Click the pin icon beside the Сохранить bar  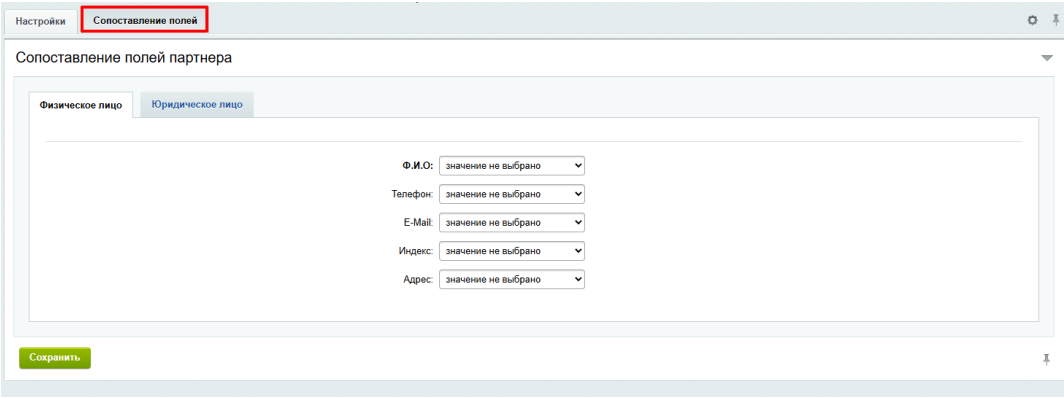pyautogui.click(x=1046, y=359)
